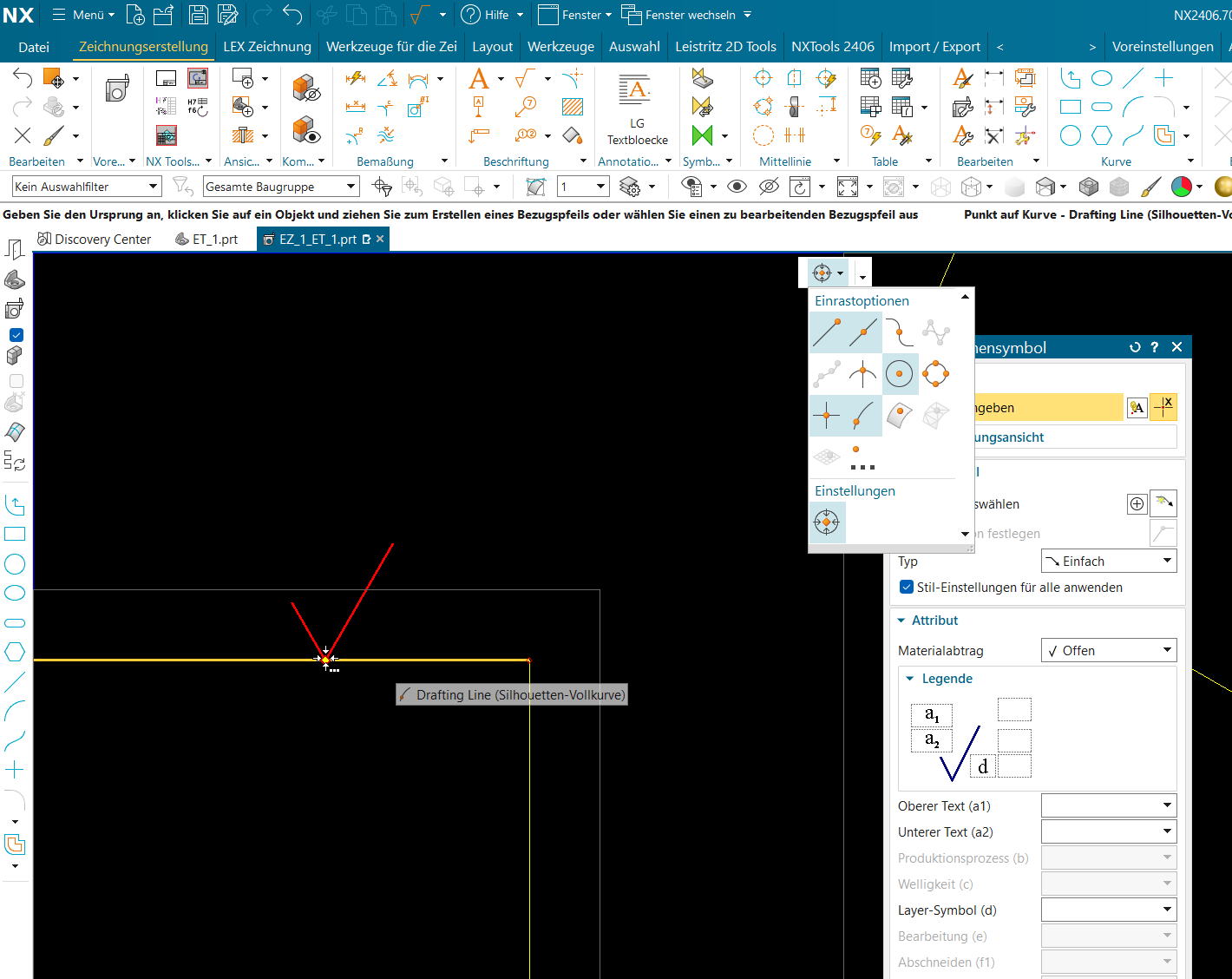
Task: Open the Materialabtrag dropdown
Action: (1108, 650)
